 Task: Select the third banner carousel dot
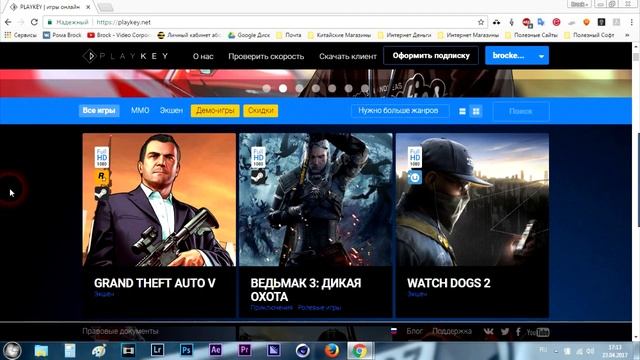point(299,88)
